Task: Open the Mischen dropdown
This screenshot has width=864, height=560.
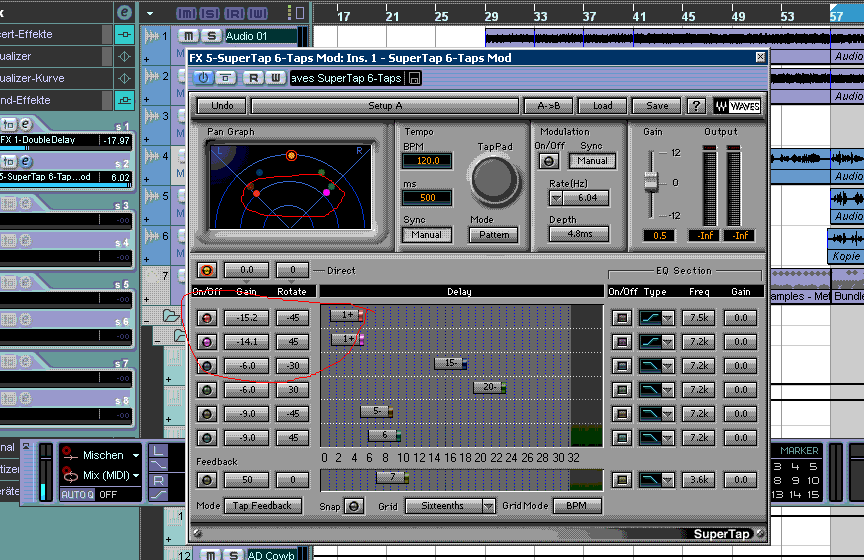Action: (x=136, y=456)
